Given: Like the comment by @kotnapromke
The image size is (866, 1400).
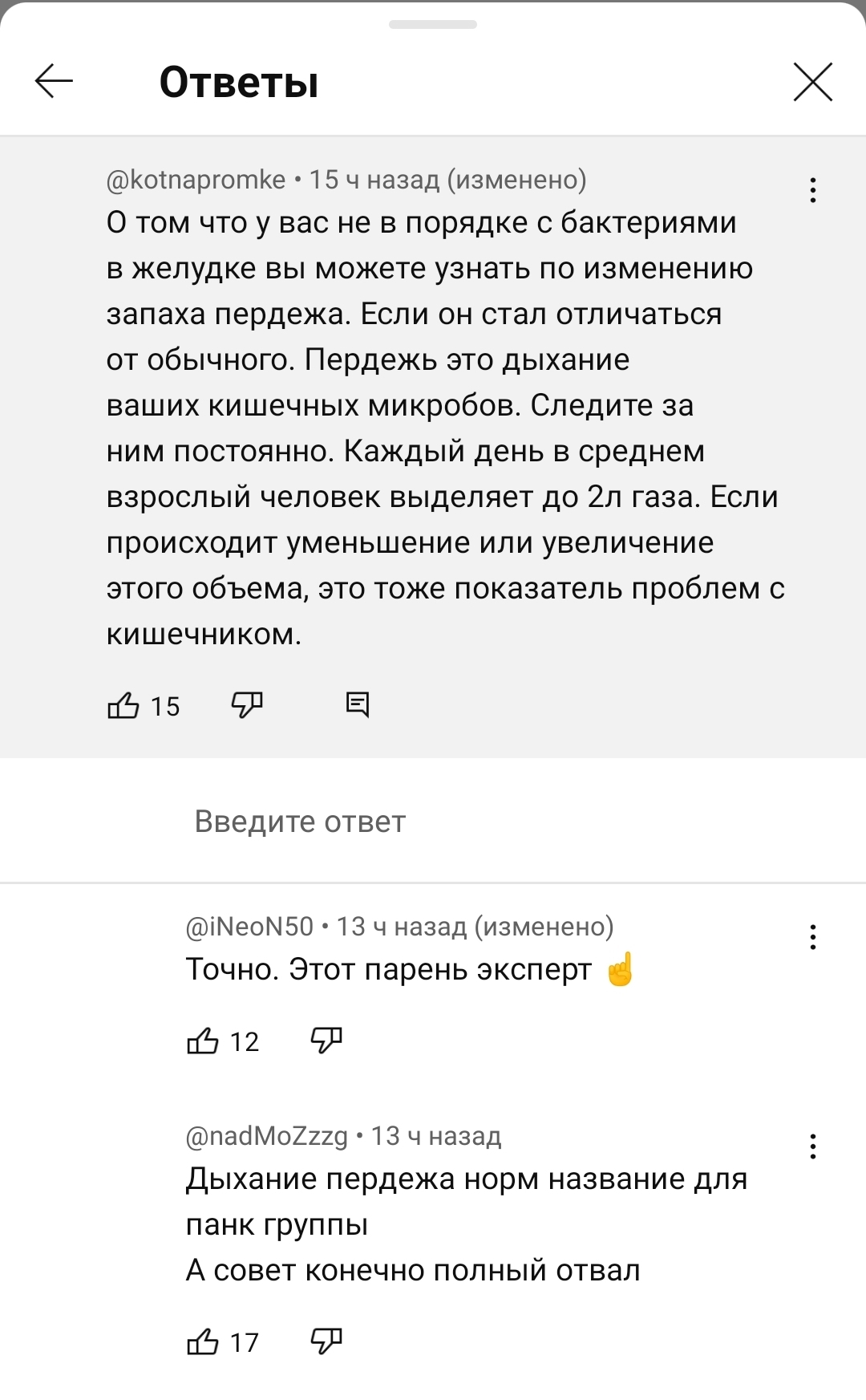Looking at the screenshot, I should (x=123, y=706).
